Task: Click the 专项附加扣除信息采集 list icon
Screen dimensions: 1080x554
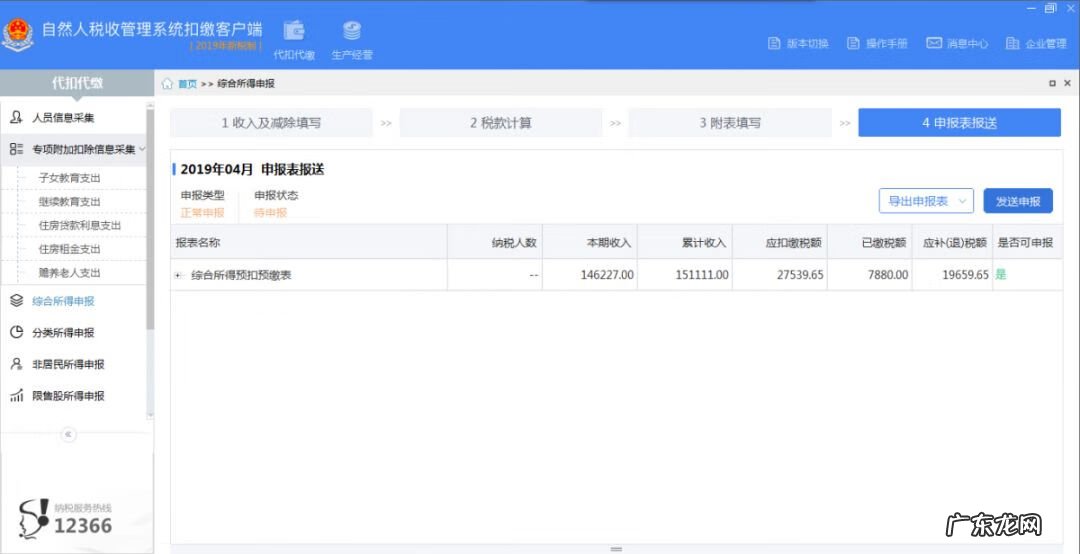Action: click(x=17, y=149)
